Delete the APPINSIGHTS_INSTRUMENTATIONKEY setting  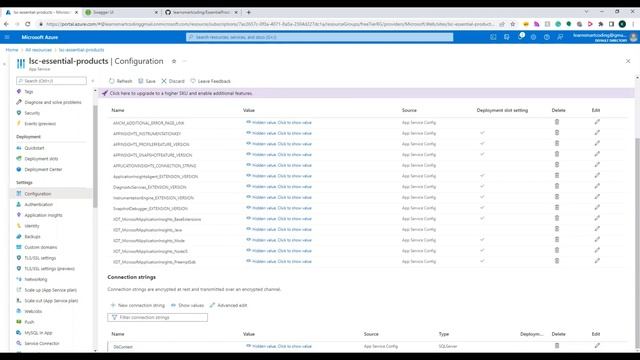557,133
